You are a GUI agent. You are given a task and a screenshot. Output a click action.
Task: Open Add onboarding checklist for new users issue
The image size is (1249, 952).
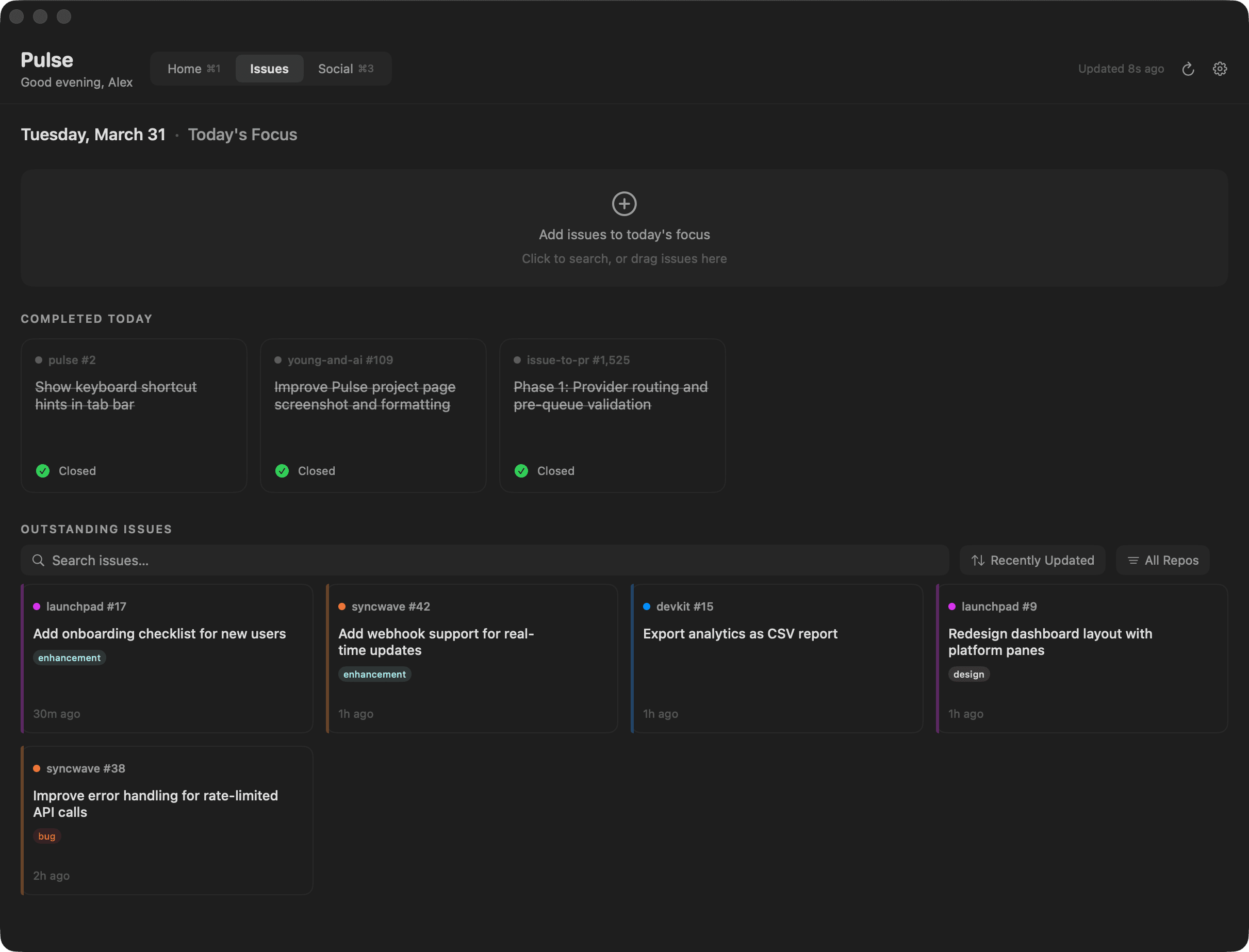pyautogui.click(x=167, y=659)
